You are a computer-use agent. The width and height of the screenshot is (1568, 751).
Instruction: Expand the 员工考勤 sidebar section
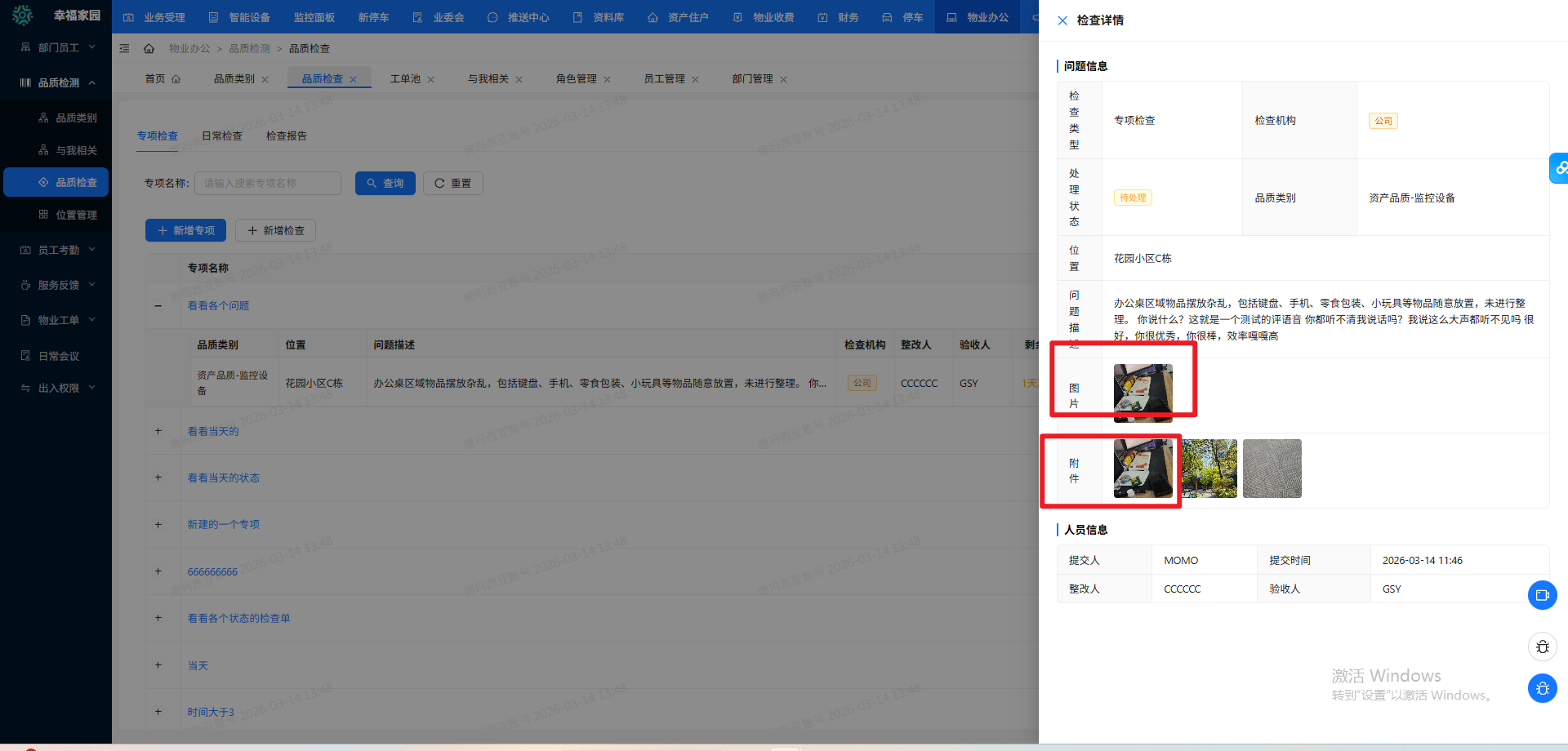click(24, 250)
